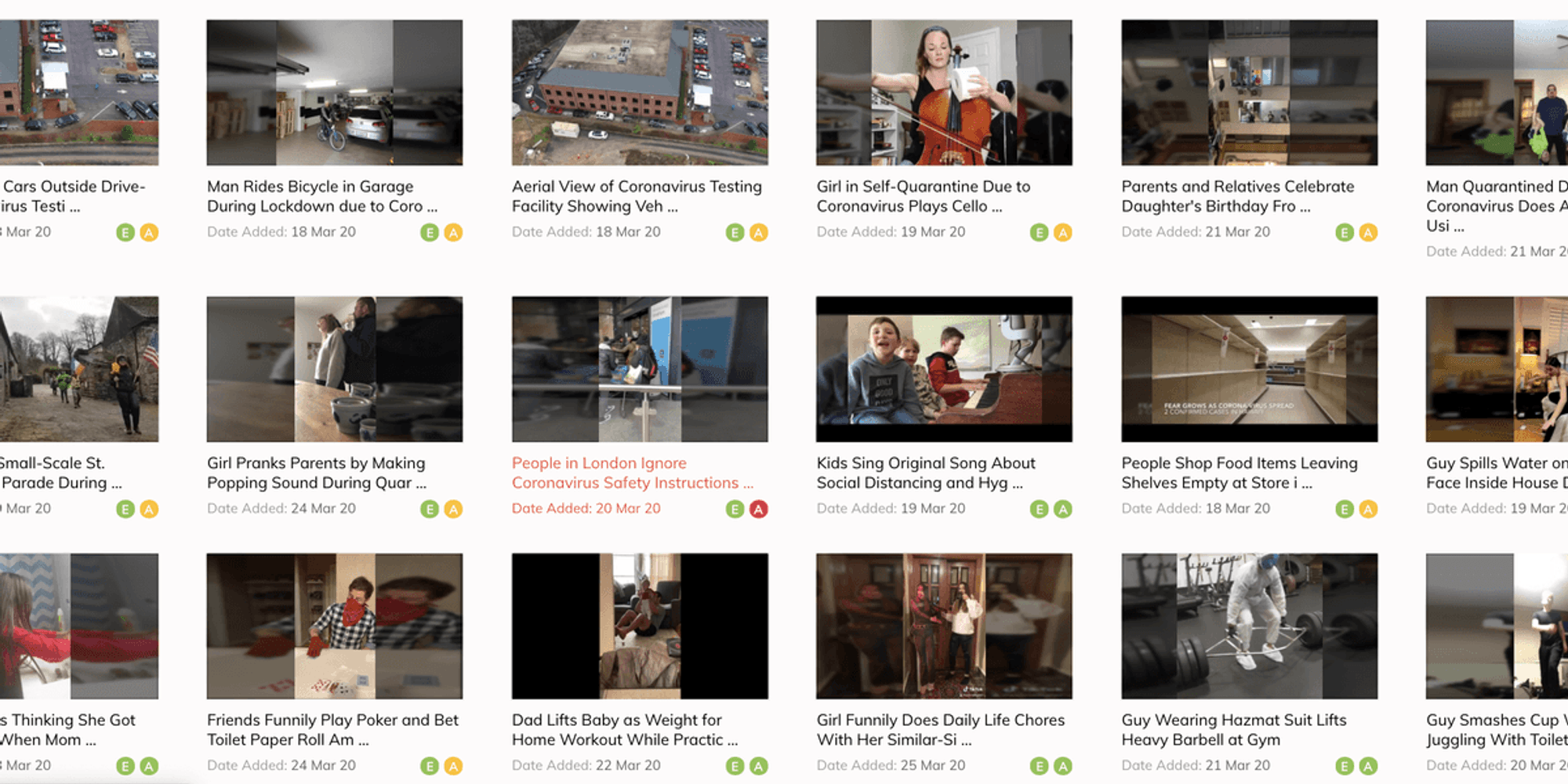
Task: Click green A badge under Kids Sing video
Action: [1062, 510]
